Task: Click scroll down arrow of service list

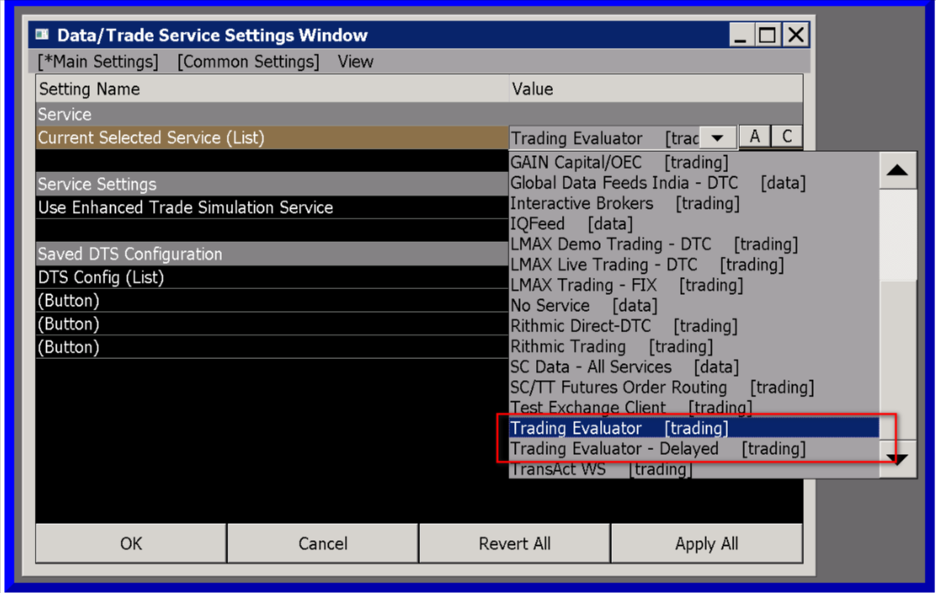Action: [x=897, y=458]
